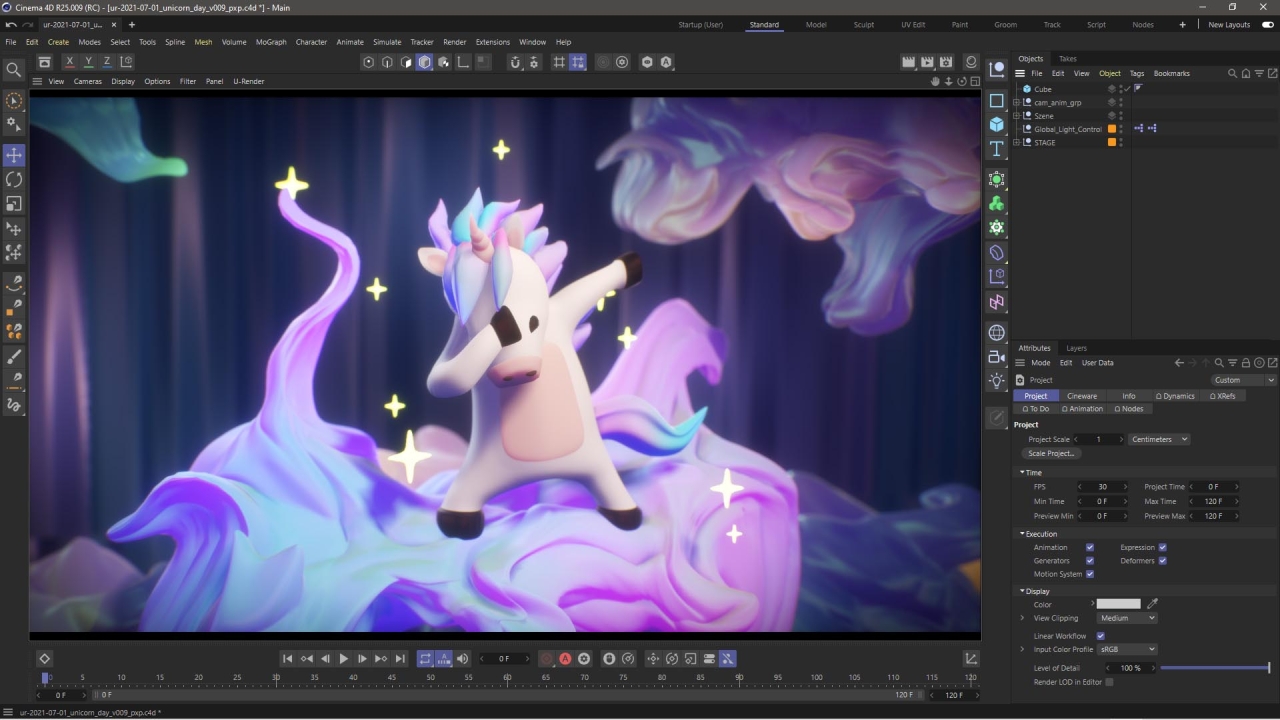Image resolution: width=1280 pixels, height=720 pixels.
Task: Open the View Clipping Medium dropdown
Action: [1127, 618]
